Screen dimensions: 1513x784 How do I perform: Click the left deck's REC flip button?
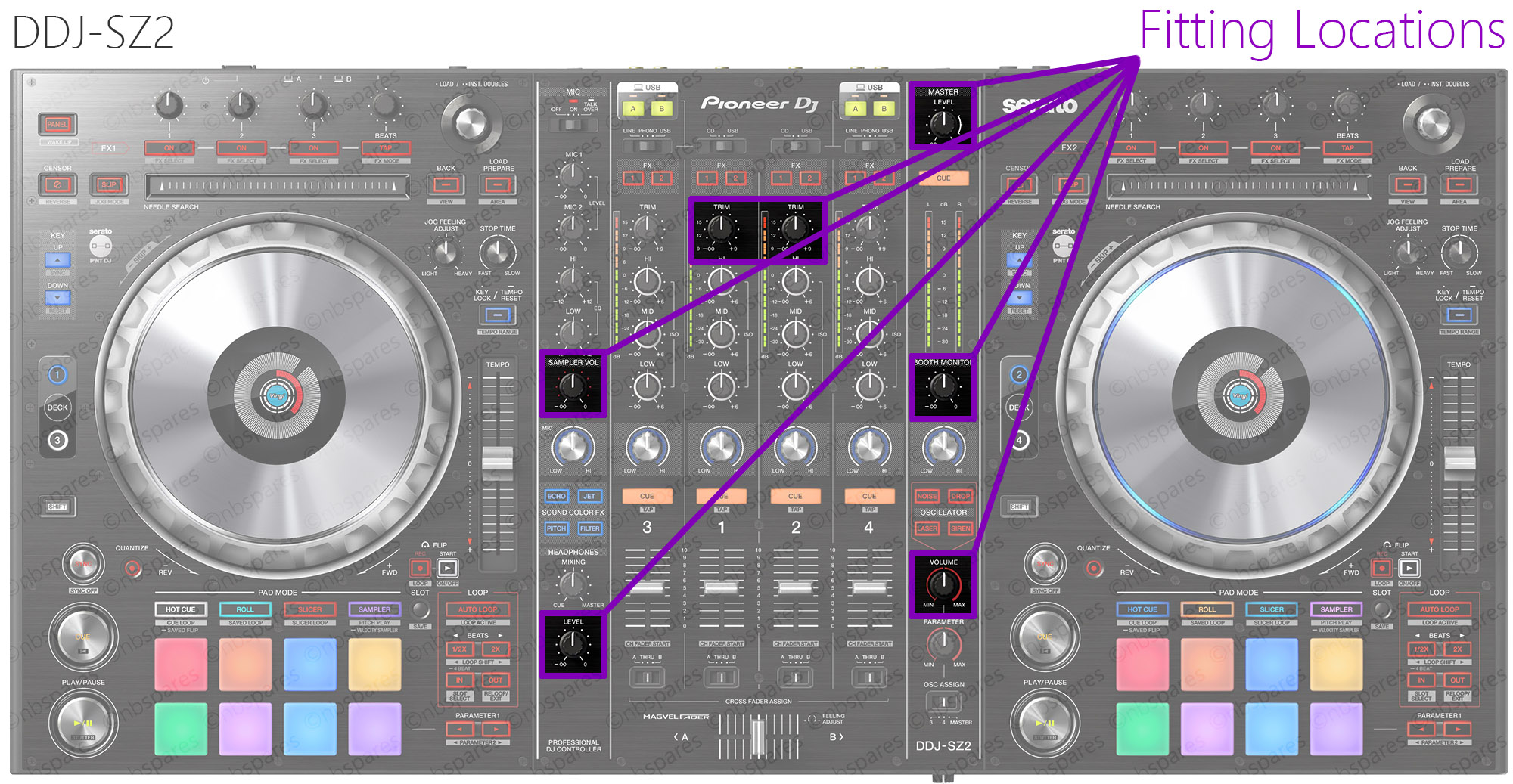(x=420, y=568)
